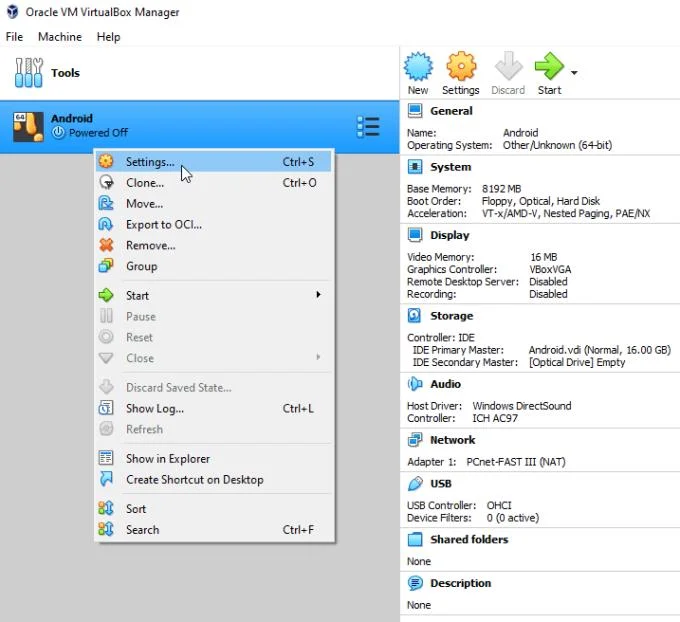Click the Description speech bubble icon

(415, 583)
